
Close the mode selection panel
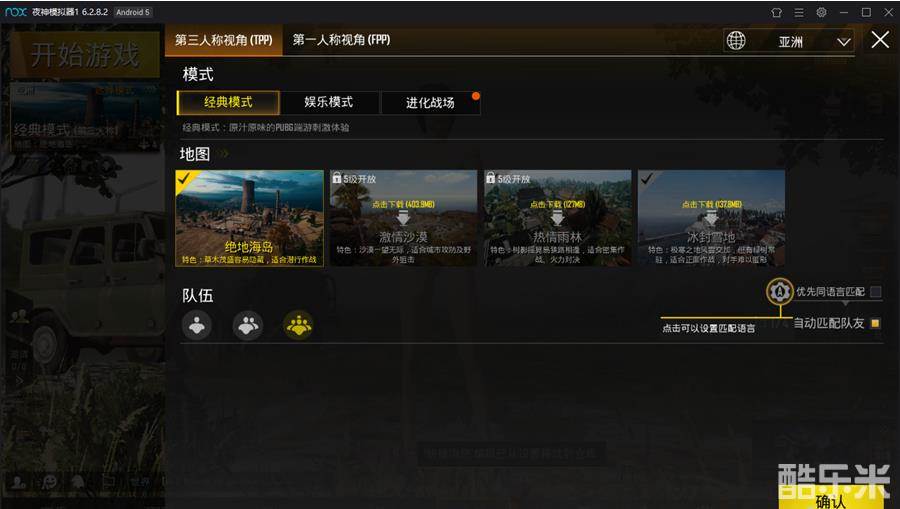(x=880, y=40)
